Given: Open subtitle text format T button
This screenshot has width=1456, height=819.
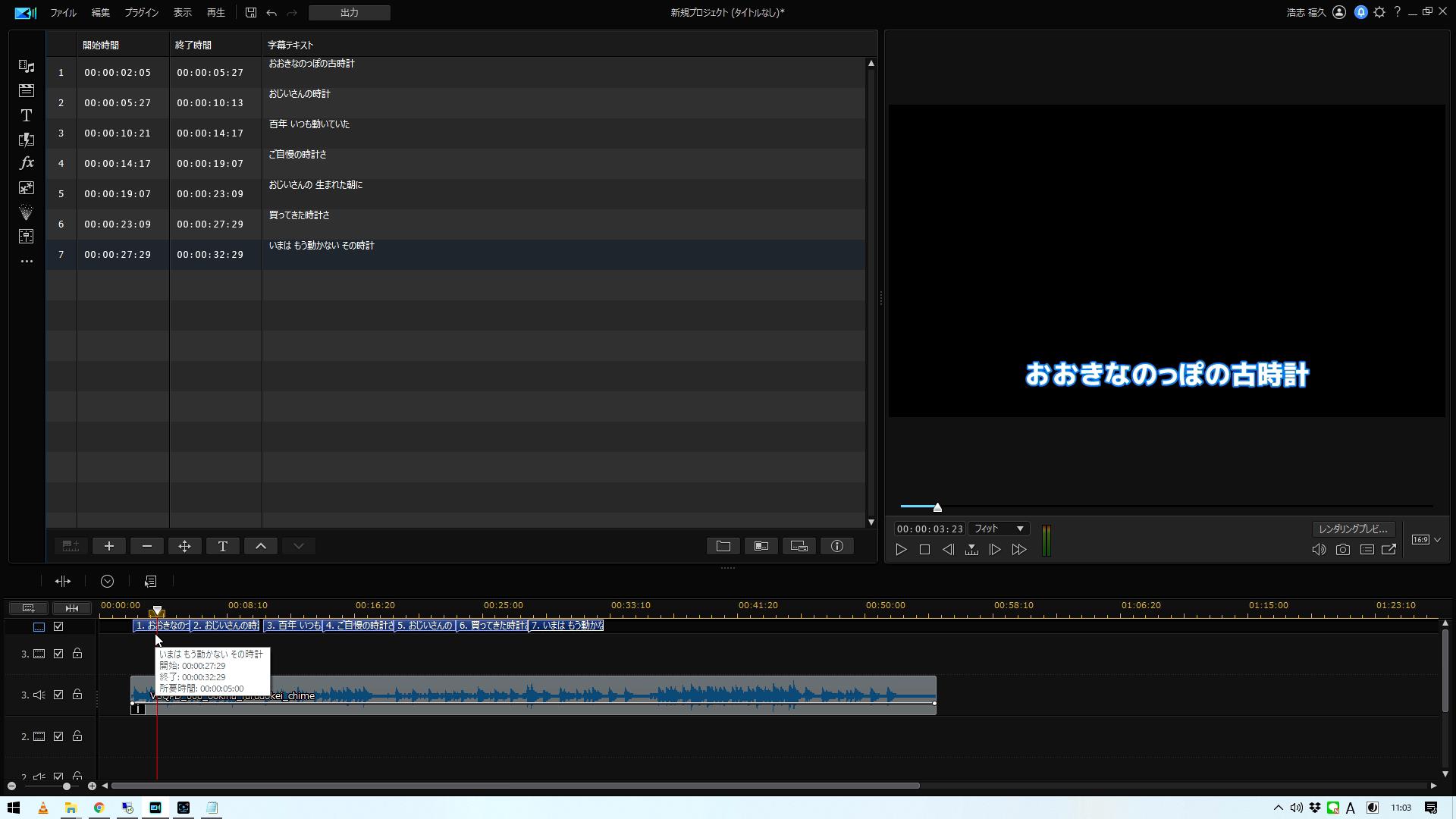Looking at the screenshot, I should coord(223,546).
